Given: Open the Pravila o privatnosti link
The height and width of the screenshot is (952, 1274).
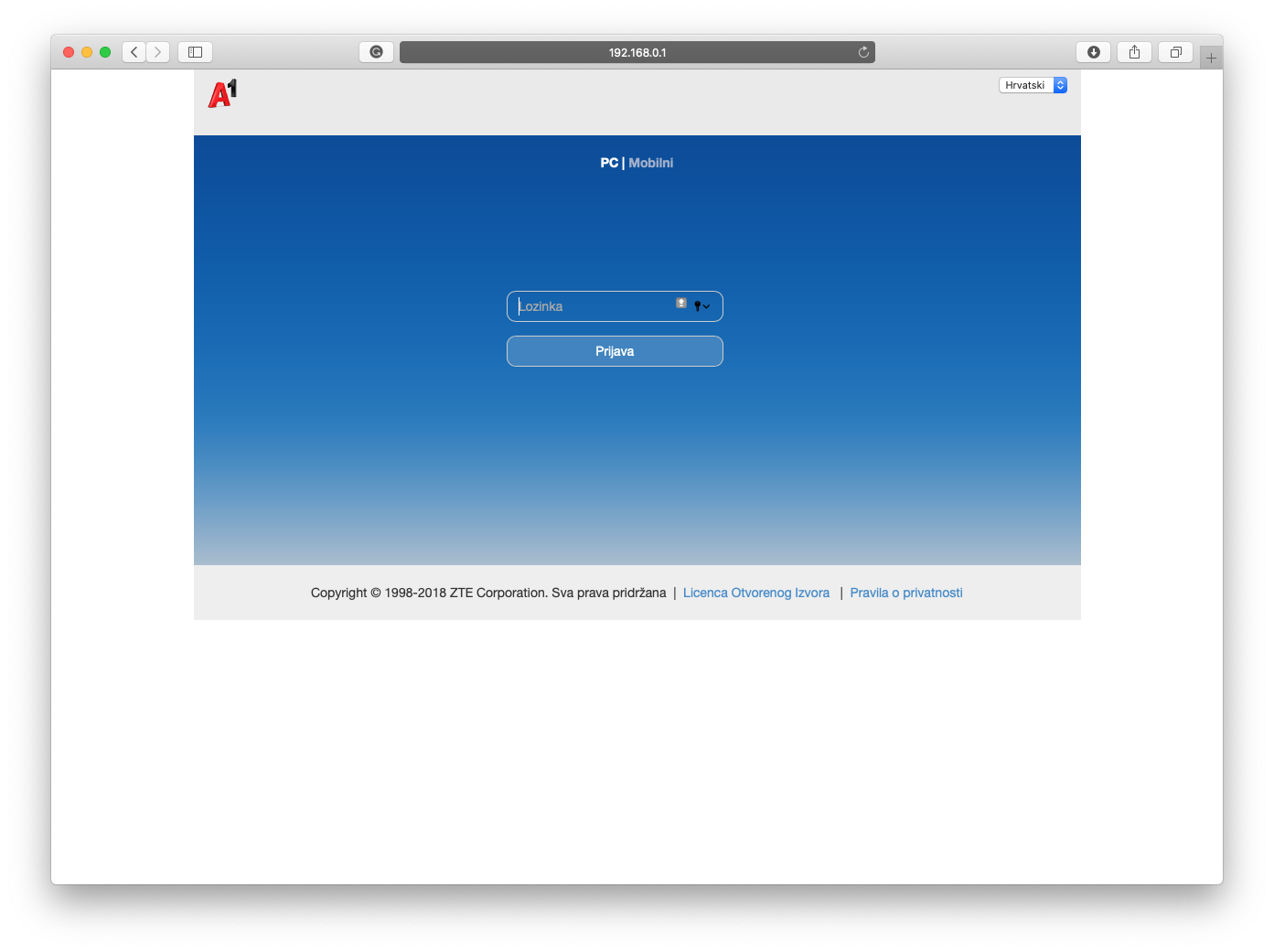Looking at the screenshot, I should pos(906,593).
